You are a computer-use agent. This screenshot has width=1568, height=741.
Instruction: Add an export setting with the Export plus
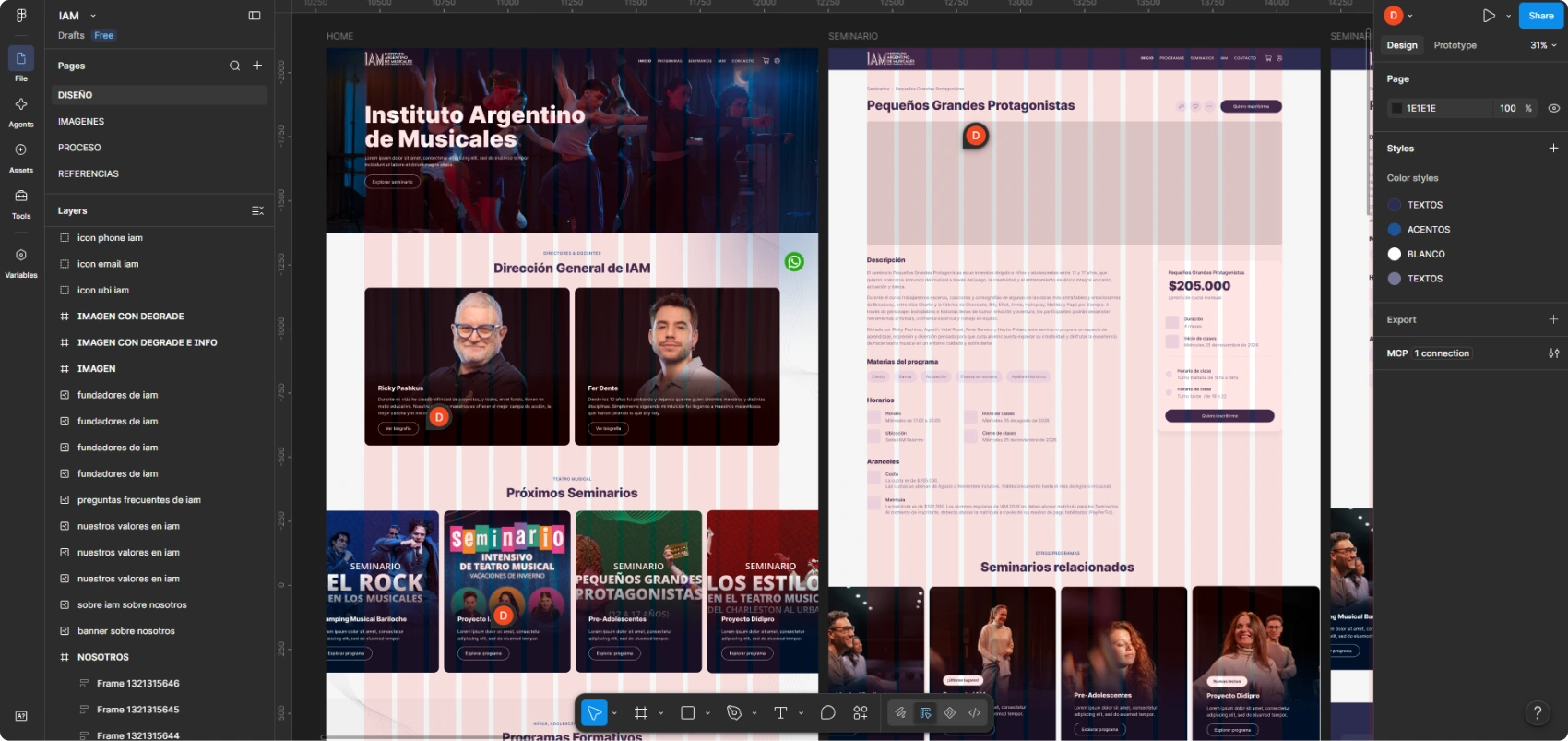pos(1553,319)
